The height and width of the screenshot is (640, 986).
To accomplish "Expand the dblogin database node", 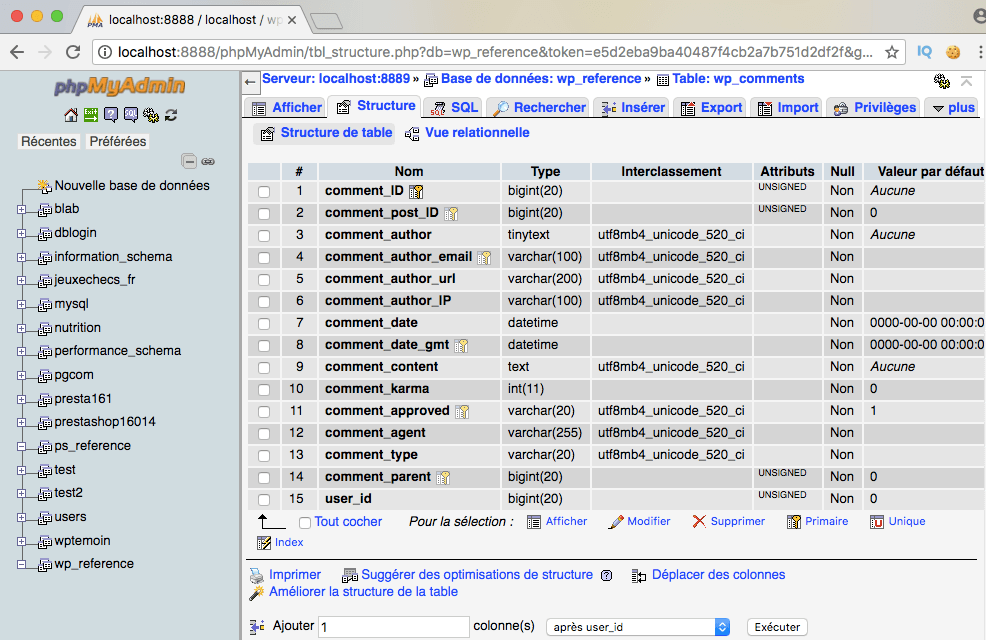I will tap(21, 233).
